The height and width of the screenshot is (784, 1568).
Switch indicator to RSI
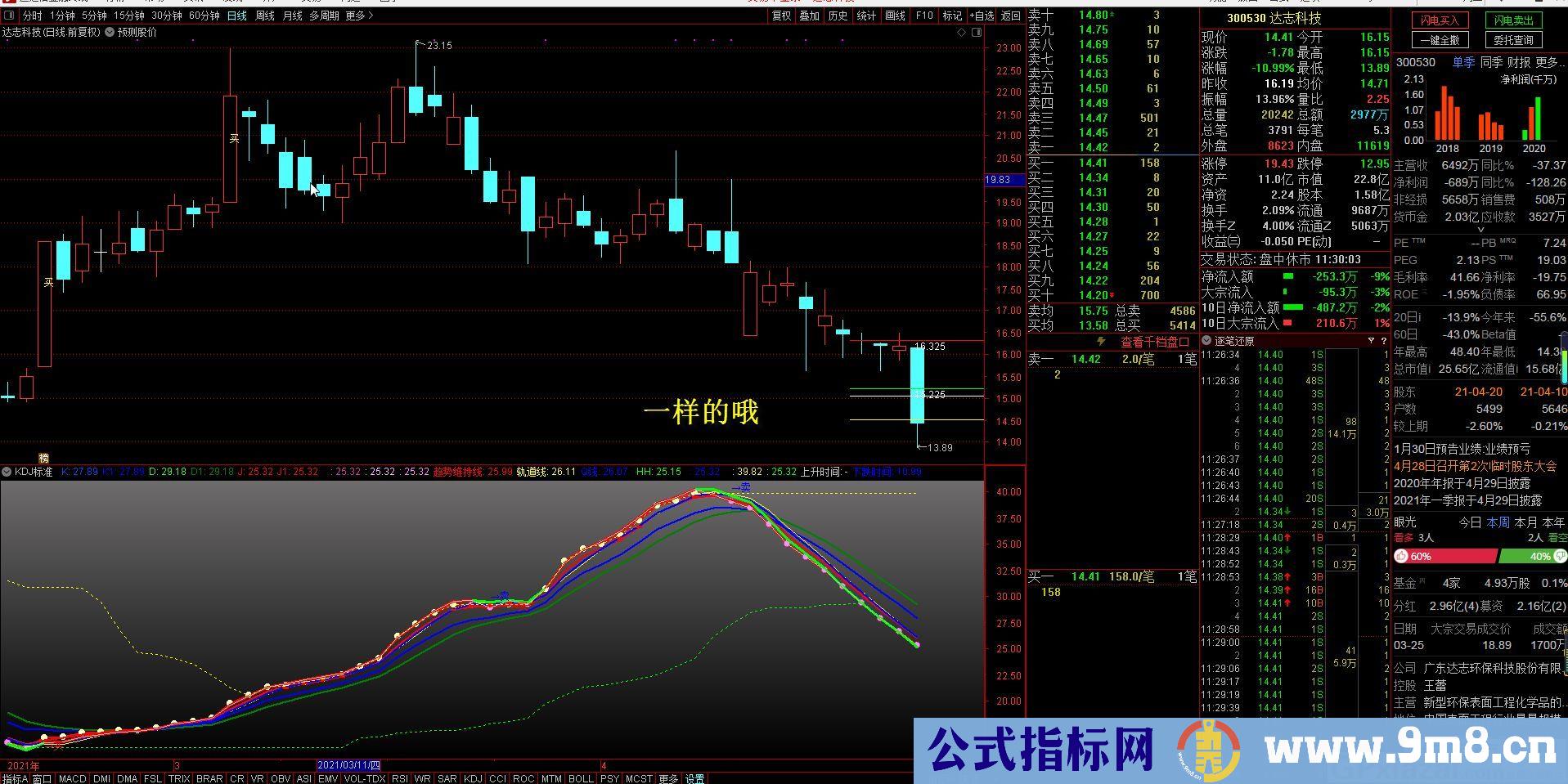click(400, 778)
